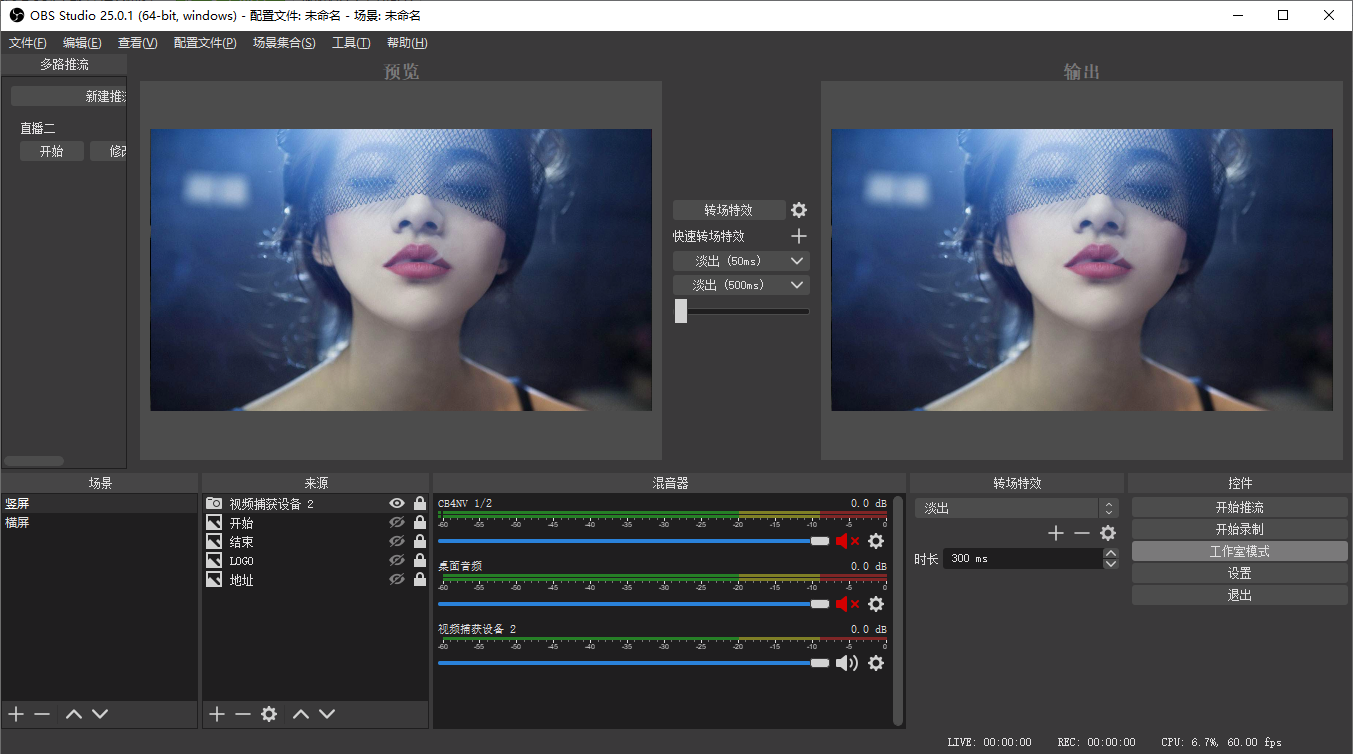Move selected scene down with arrow

(100, 714)
